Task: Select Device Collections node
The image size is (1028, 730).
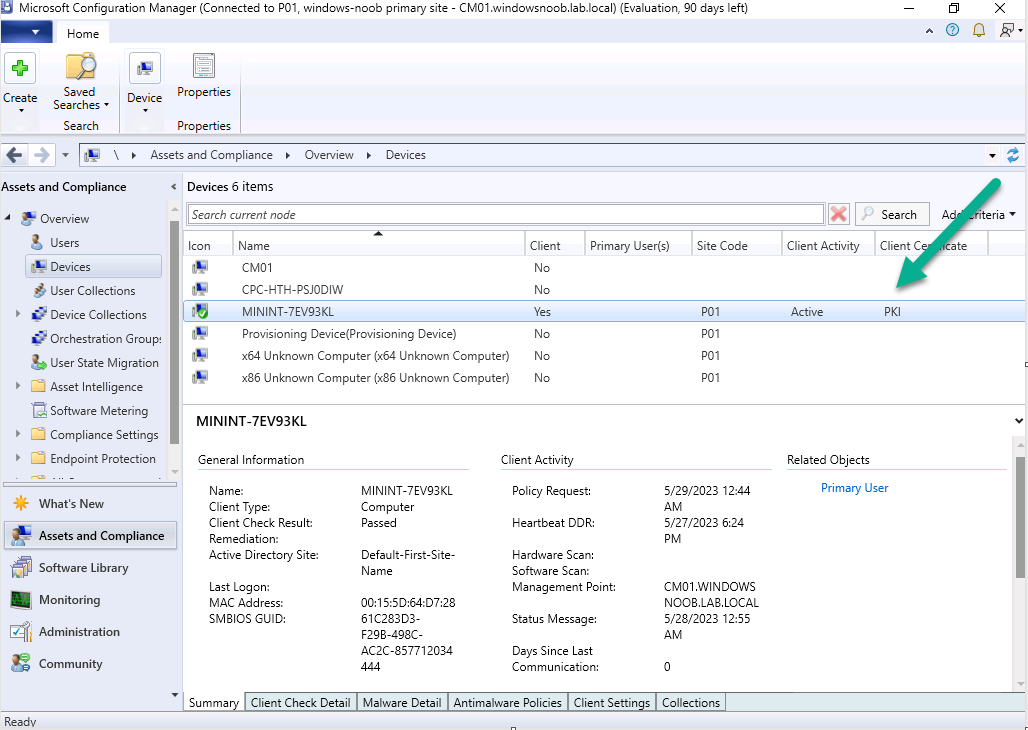Action: [98, 315]
